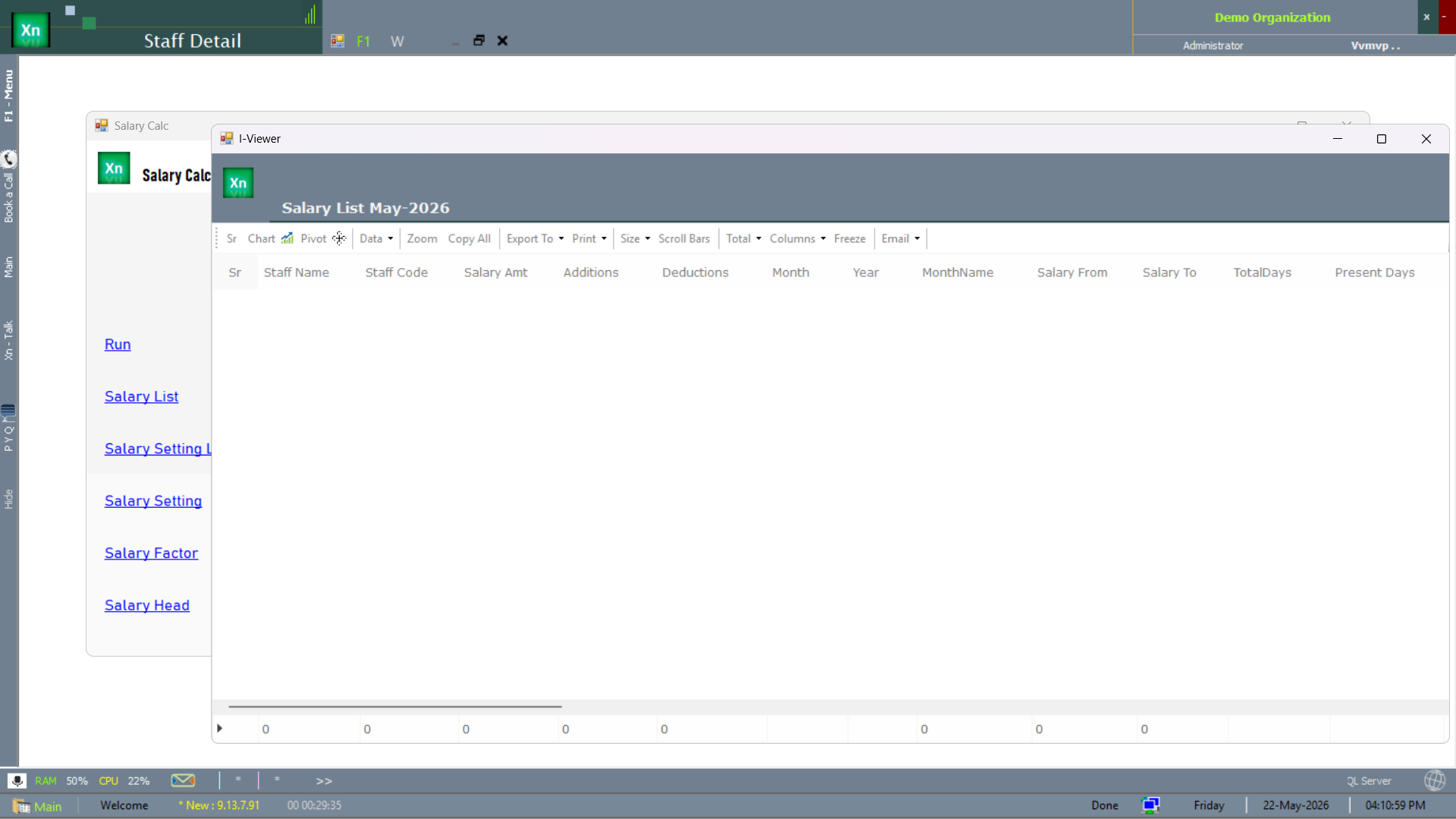Viewport: 1456px width, 819px height.
Task: Toggle Scroll Bars in toolbar
Action: point(684,238)
